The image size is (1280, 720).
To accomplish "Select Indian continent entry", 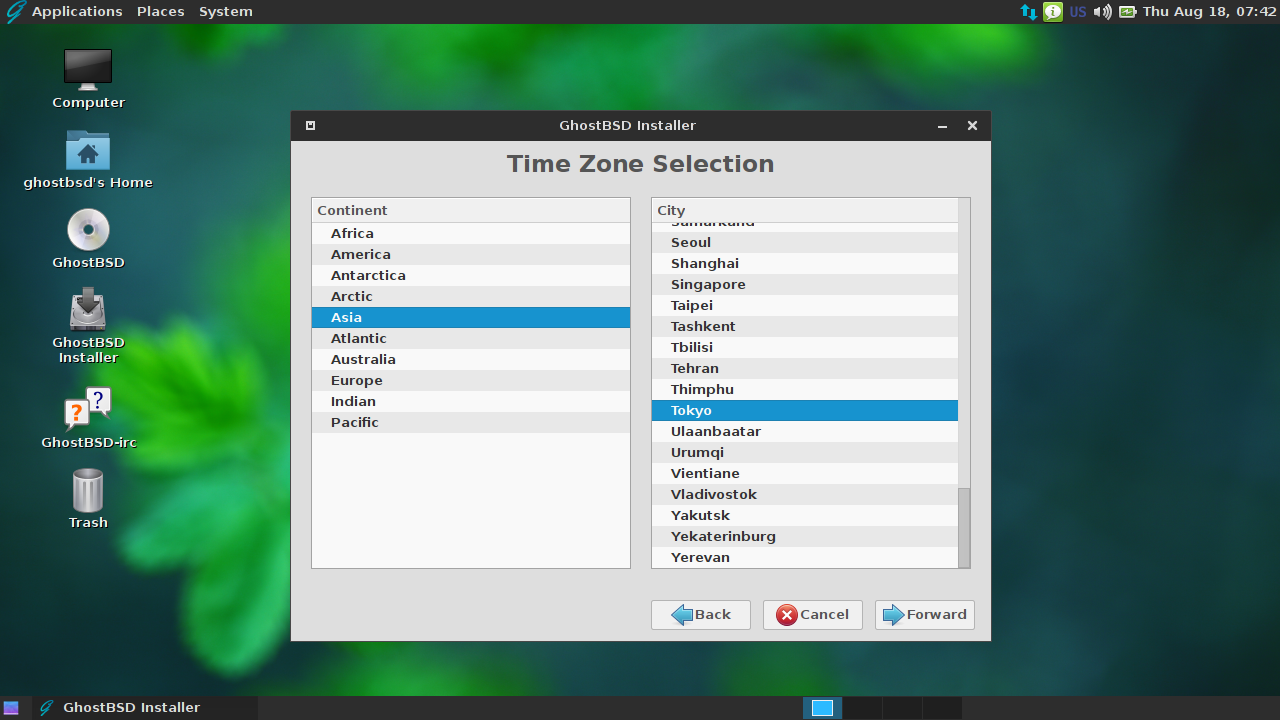I will (x=471, y=401).
